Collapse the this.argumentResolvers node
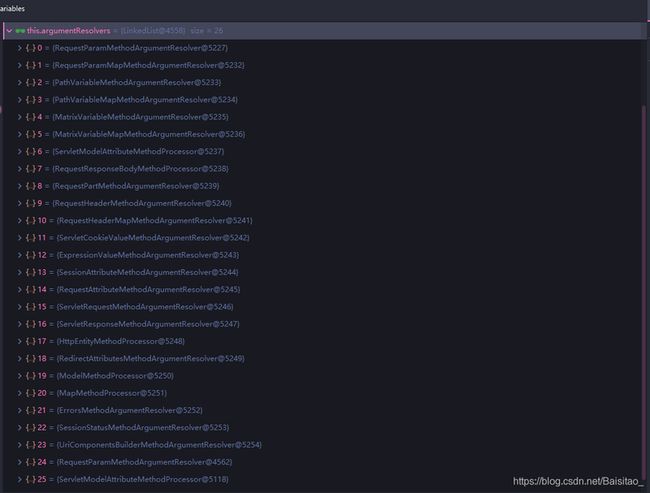The height and width of the screenshot is (493, 650). [9, 31]
